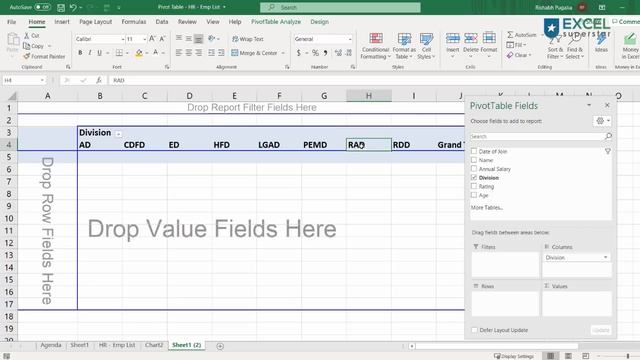Open the font size dropdown
640x360 pixels.
[144, 39]
